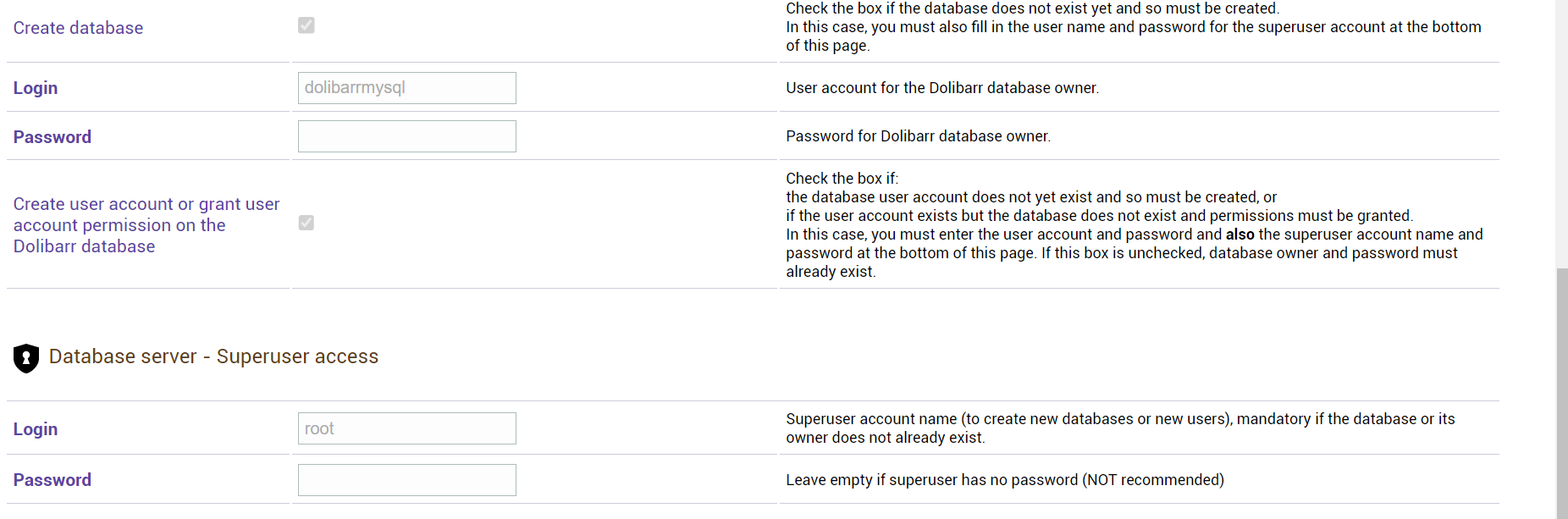1568x519 pixels.
Task: Focus the database owner Password field
Action: pyautogui.click(x=407, y=136)
